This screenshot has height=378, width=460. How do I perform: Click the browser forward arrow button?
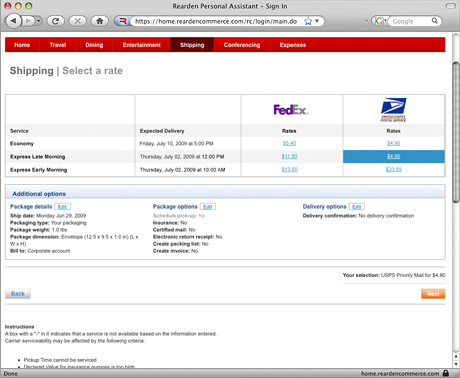[28, 21]
